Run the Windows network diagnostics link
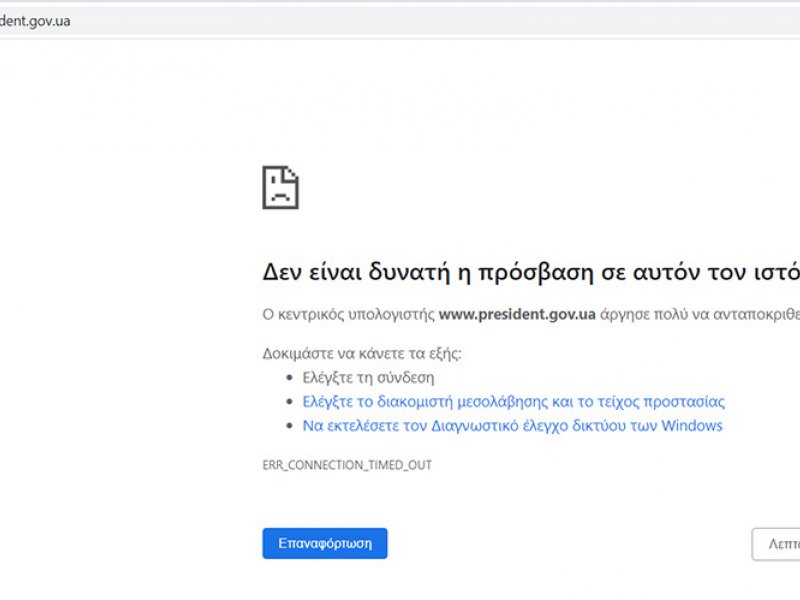The height and width of the screenshot is (600, 800). 512,426
